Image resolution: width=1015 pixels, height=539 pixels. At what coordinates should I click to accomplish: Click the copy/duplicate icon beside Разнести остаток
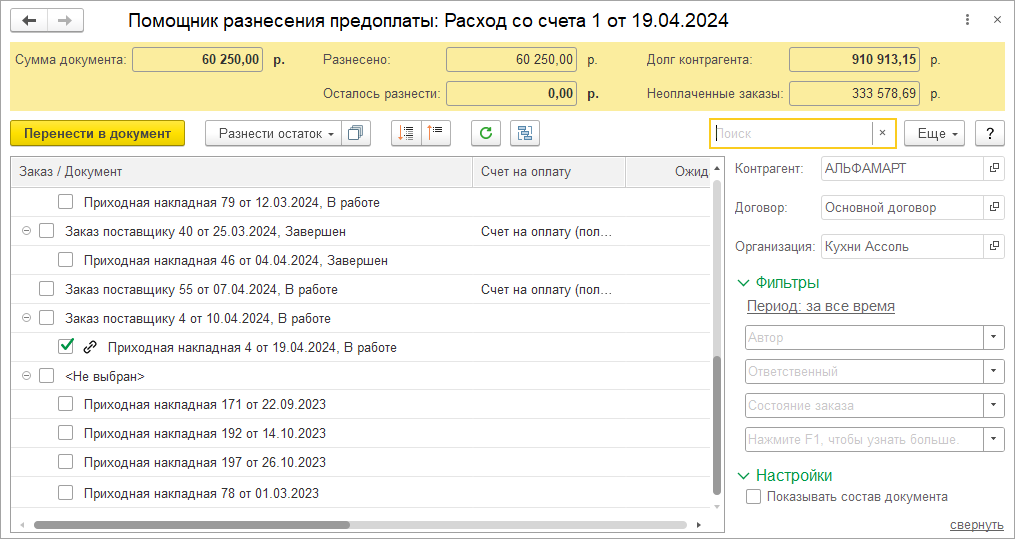[x=355, y=133]
